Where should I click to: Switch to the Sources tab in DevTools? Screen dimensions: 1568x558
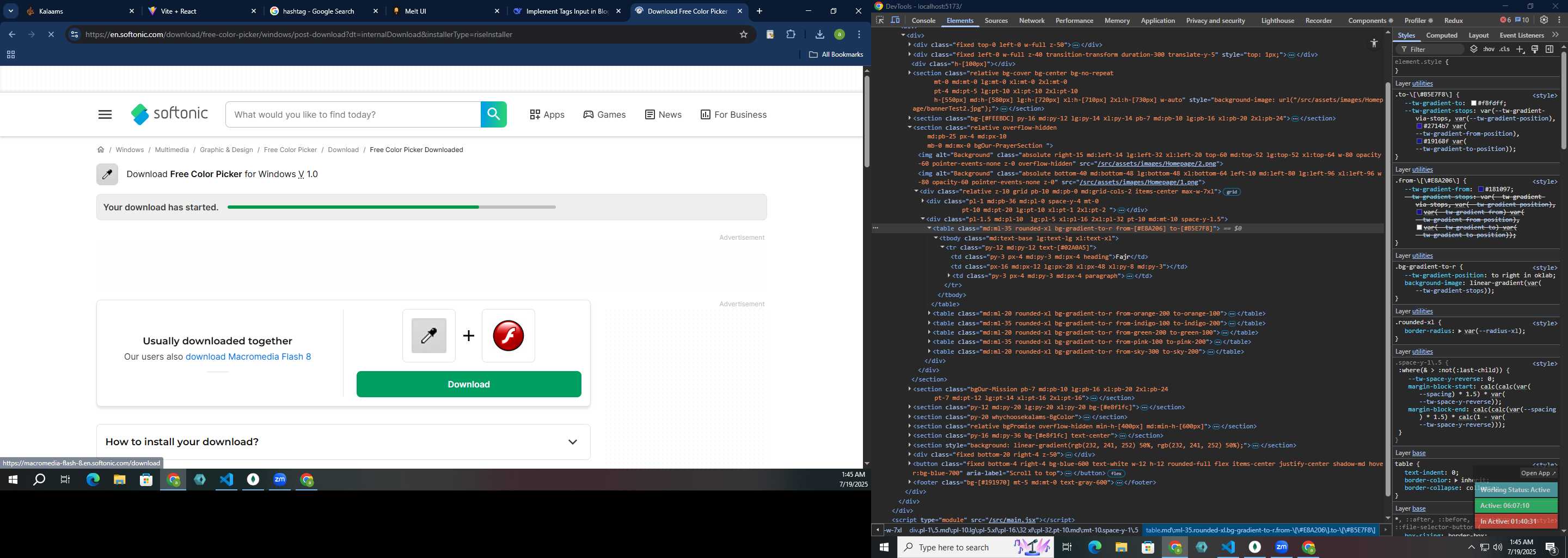[996, 21]
